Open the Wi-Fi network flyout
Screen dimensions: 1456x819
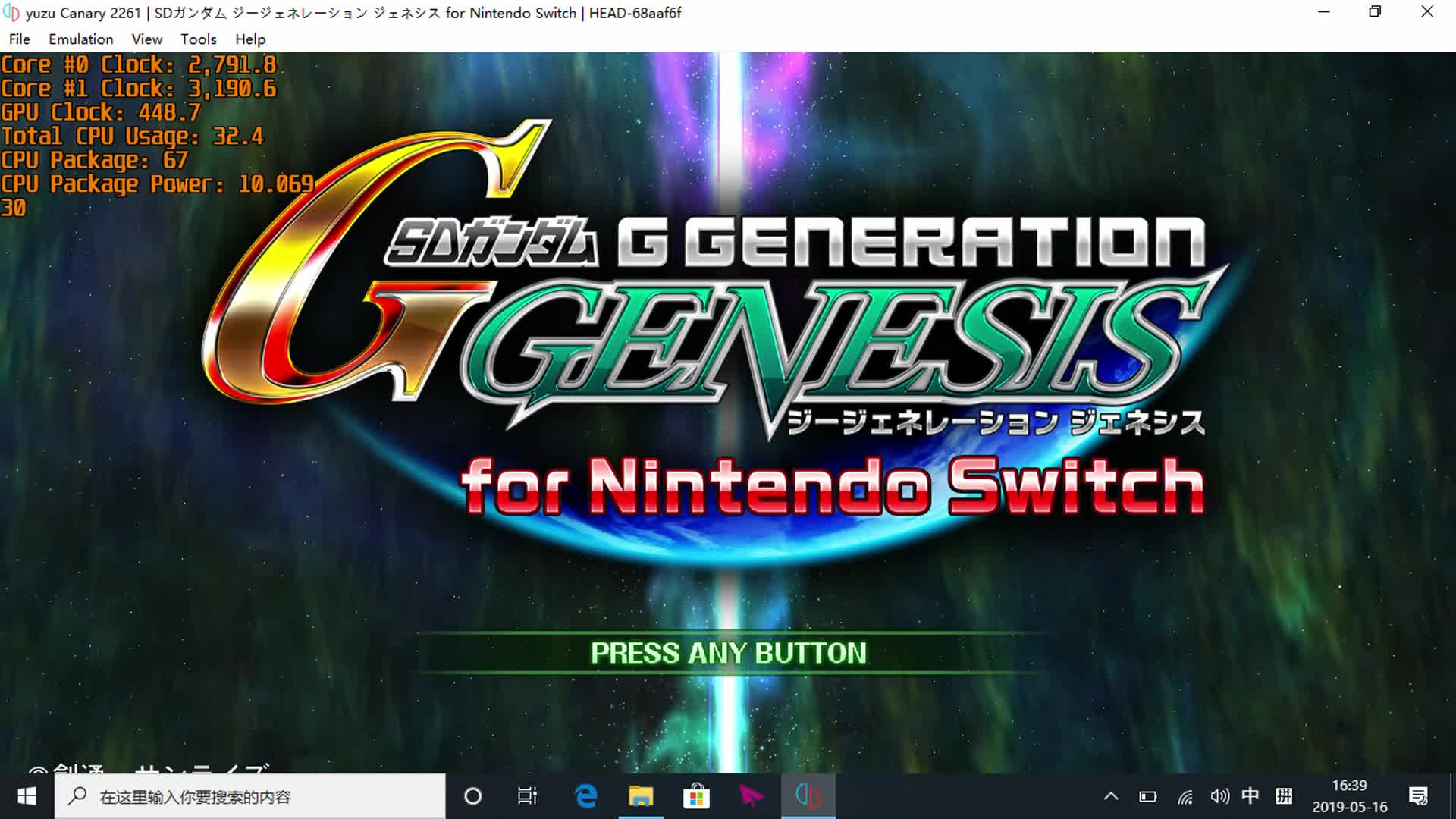[x=1185, y=796]
